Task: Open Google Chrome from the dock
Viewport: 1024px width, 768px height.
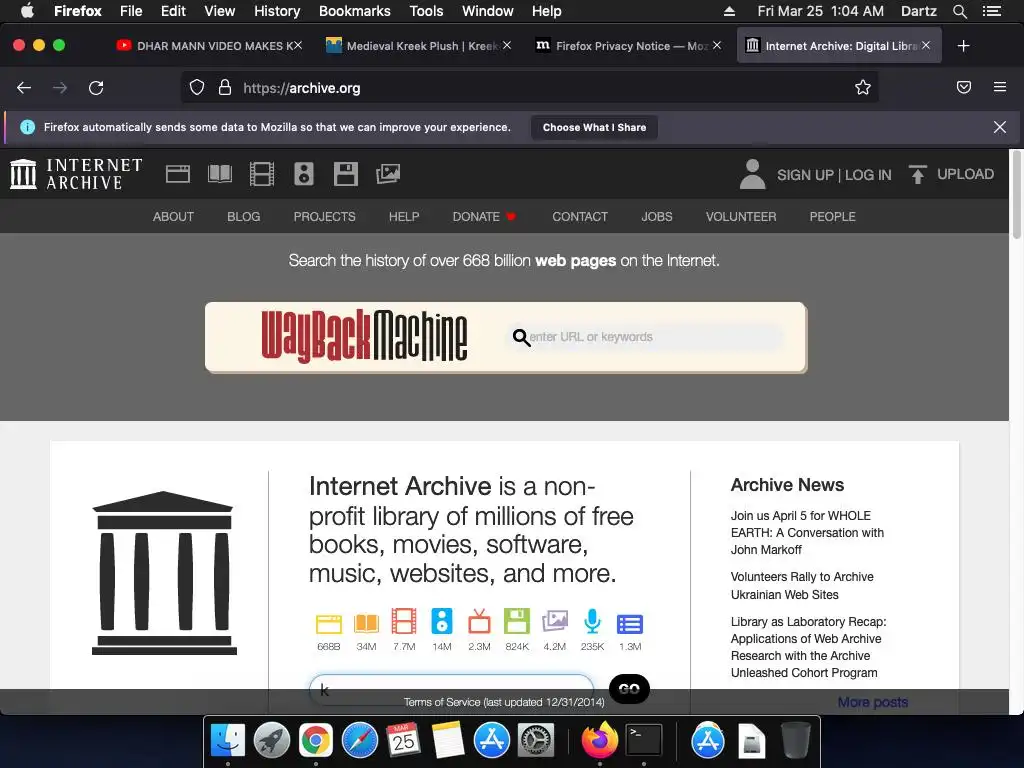Action: tap(315, 741)
